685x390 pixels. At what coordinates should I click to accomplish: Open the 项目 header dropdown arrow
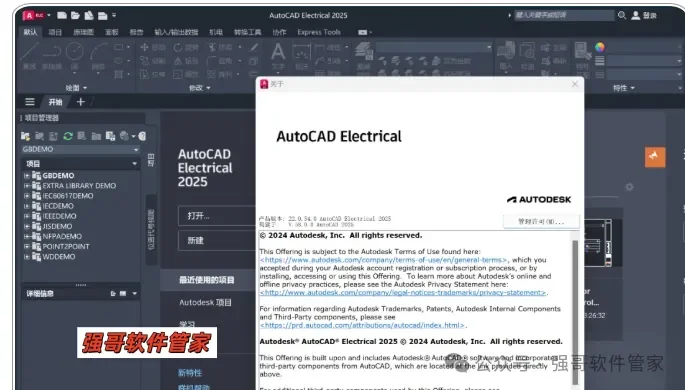coord(134,164)
